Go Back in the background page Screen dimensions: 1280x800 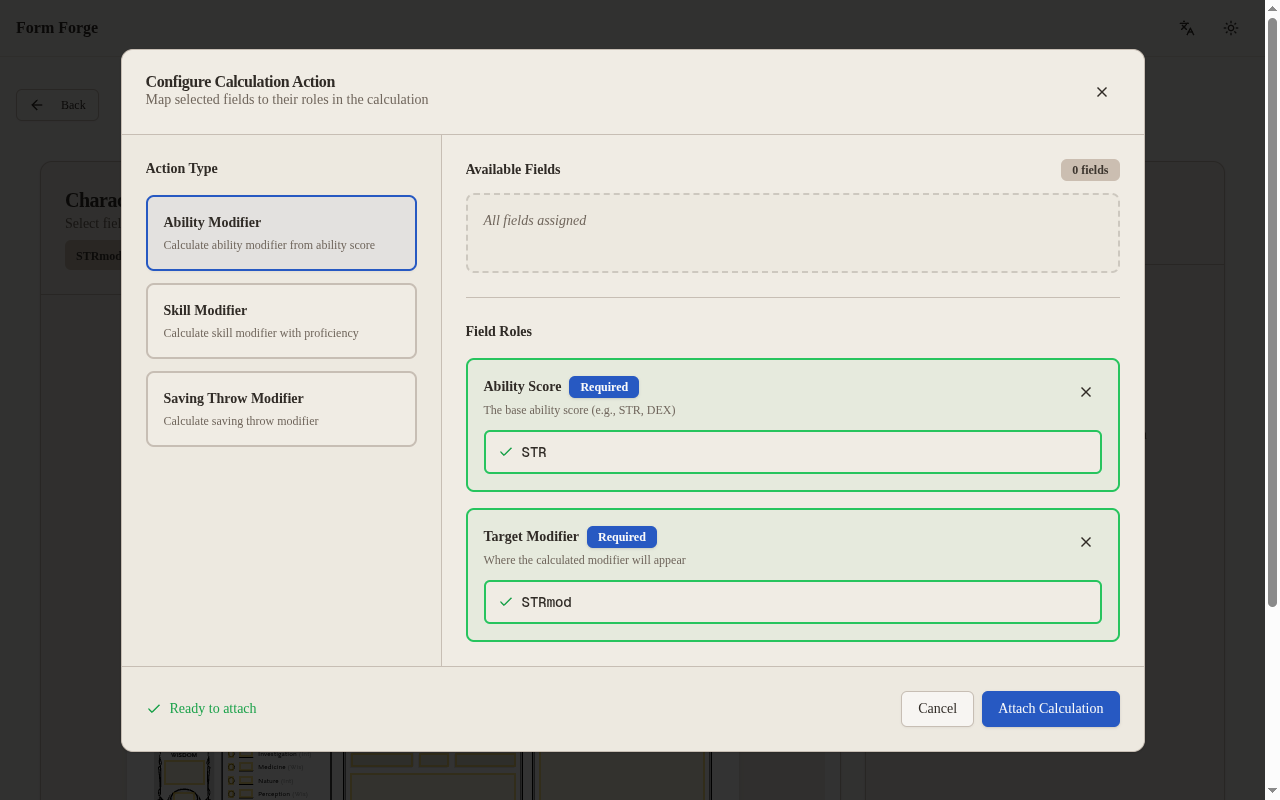pyautogui.click(x=57, y=105)
